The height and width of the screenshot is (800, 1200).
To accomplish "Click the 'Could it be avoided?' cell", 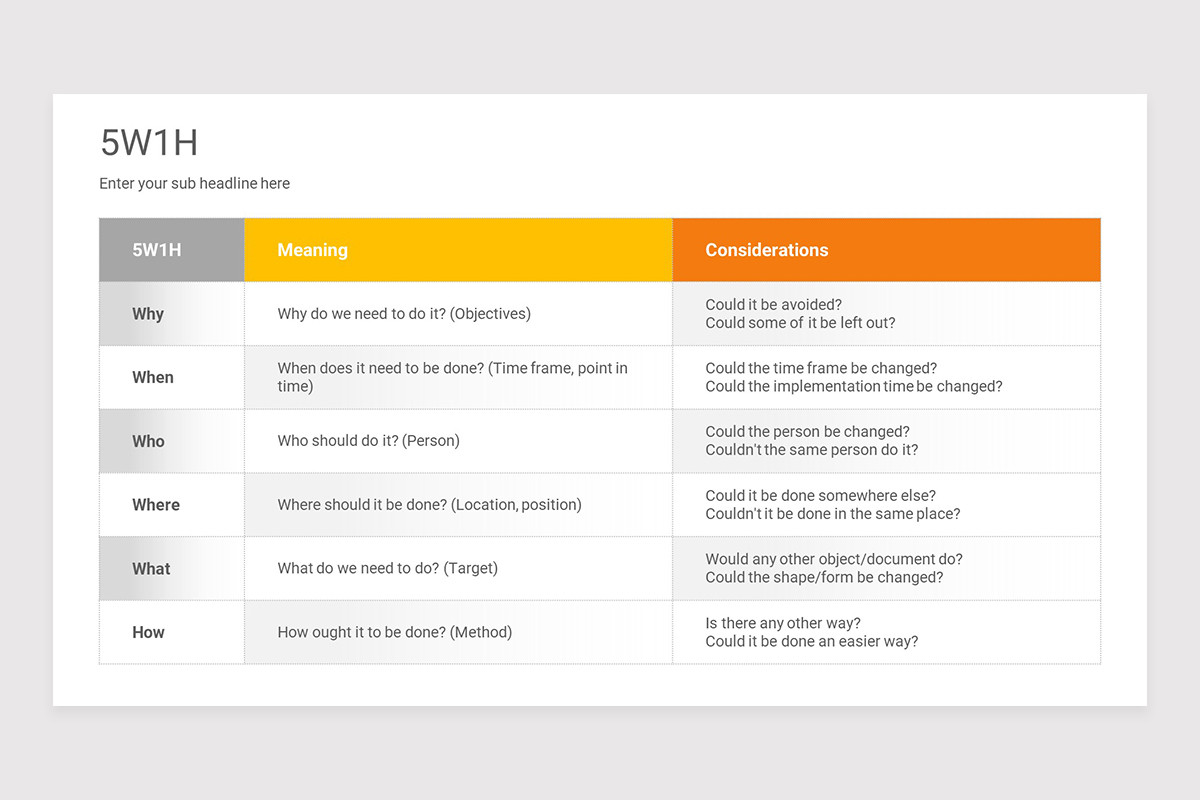I will 887,314.
